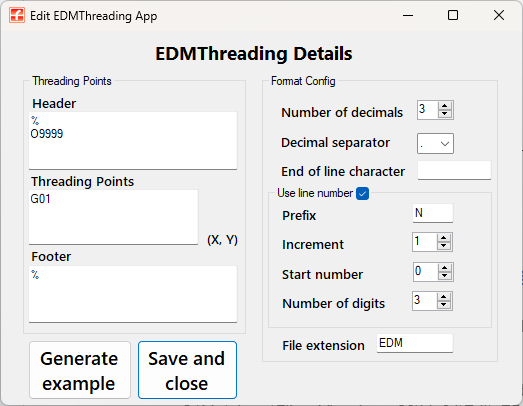Decrease the Number of decimals value
This screenshot has height=406, width=523.
pos(444,114)
